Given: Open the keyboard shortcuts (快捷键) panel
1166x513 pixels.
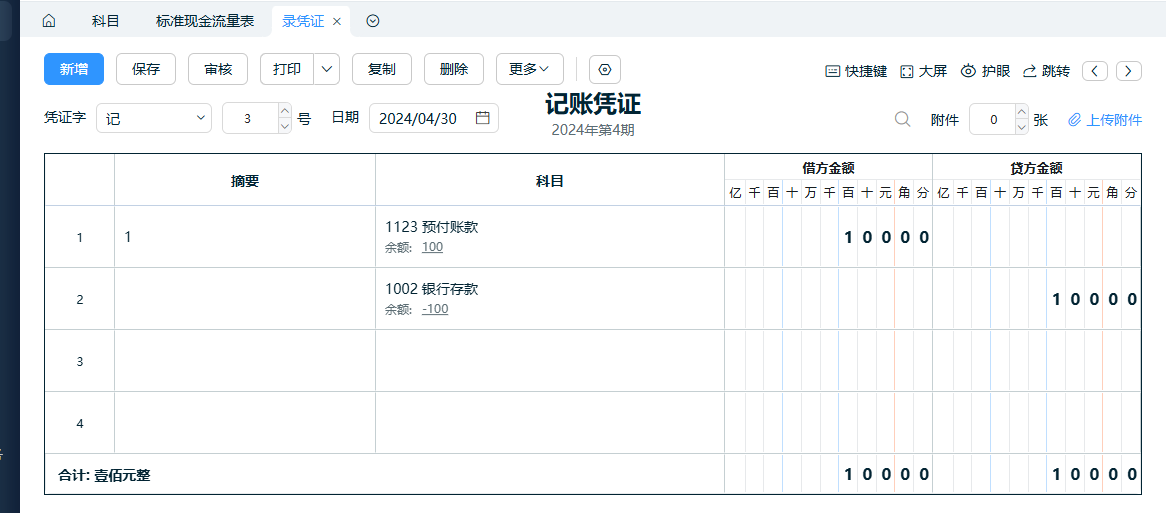Looking at the screenshot, I should coord(856,71).
